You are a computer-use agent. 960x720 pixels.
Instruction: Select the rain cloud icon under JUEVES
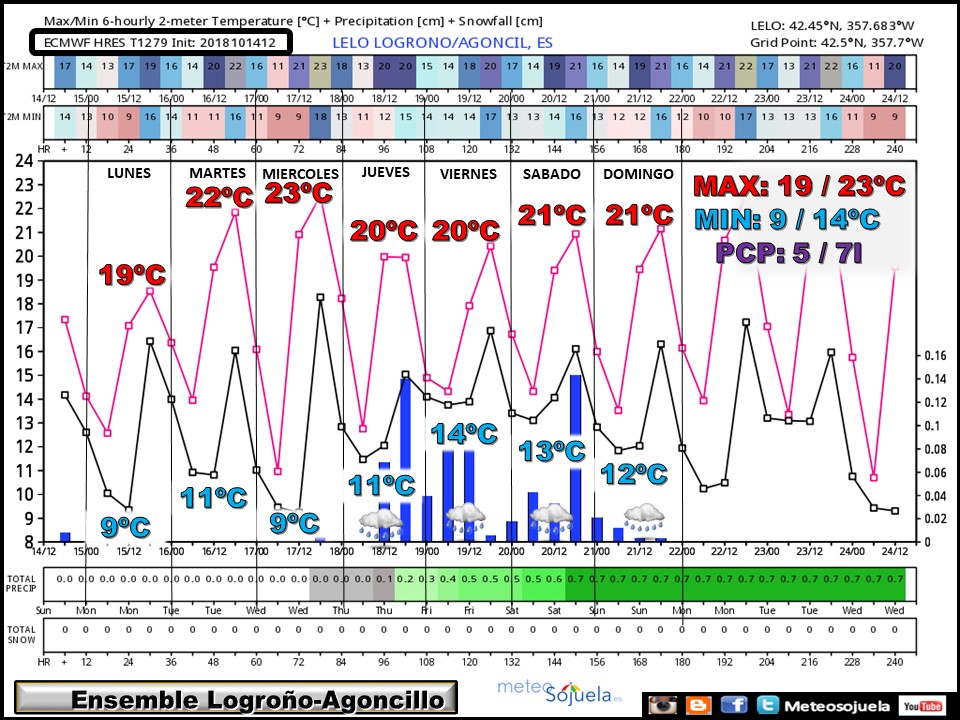click(x=381, y=525)
